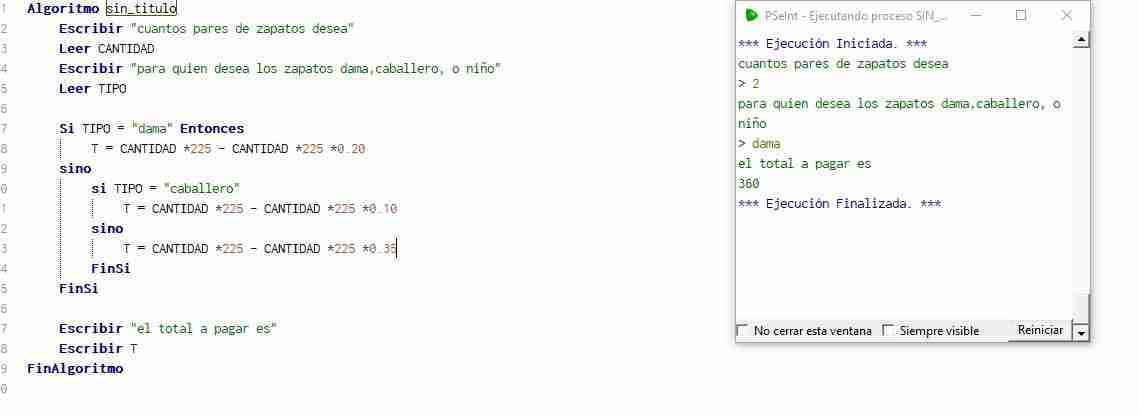Screen dimensions: 1139x415
Task: Click the first 'sino' keyword below the dama formula
Action: point(75,169)
